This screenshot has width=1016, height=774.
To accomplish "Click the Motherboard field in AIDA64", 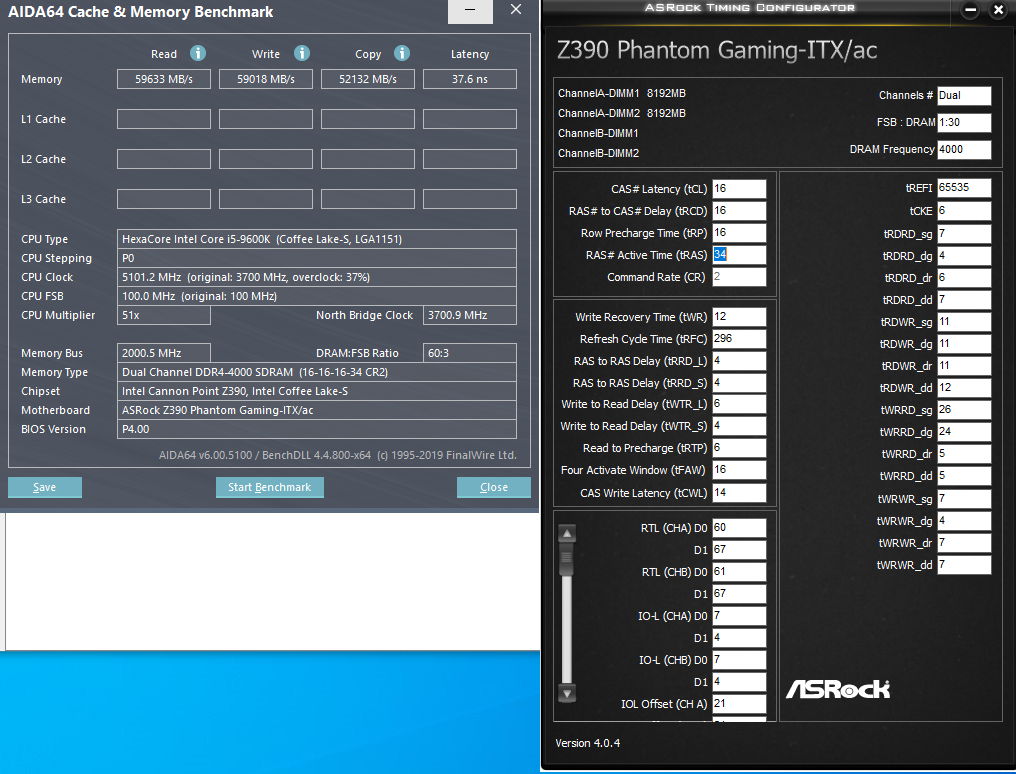I will (x=317, y=410).
